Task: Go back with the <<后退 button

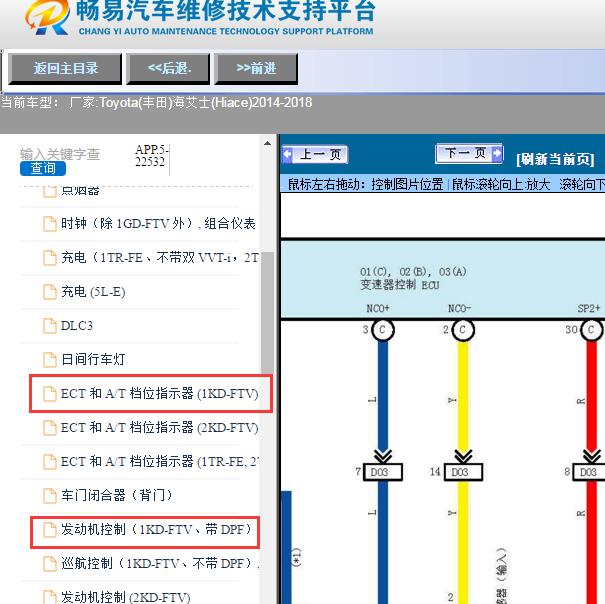Action: point(168,69)
